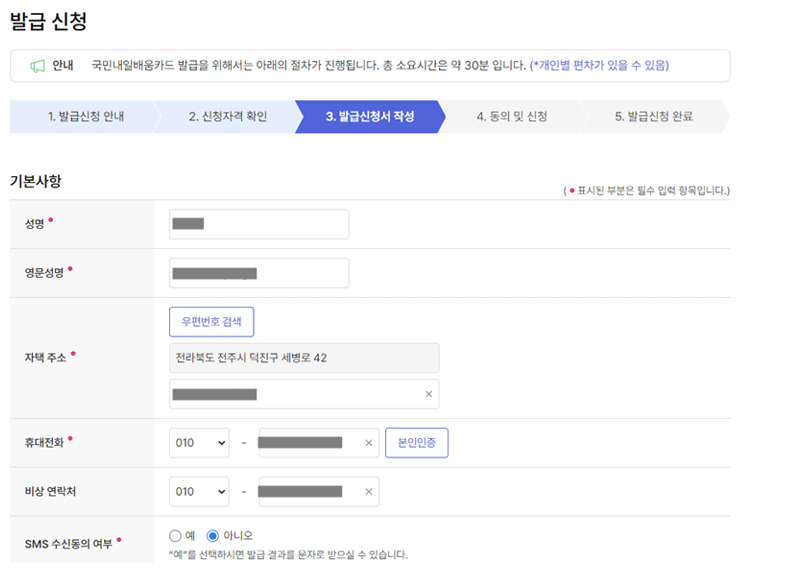Click the 휴대전화 number input field
This screenshot has height=583, width=810.
319,443
